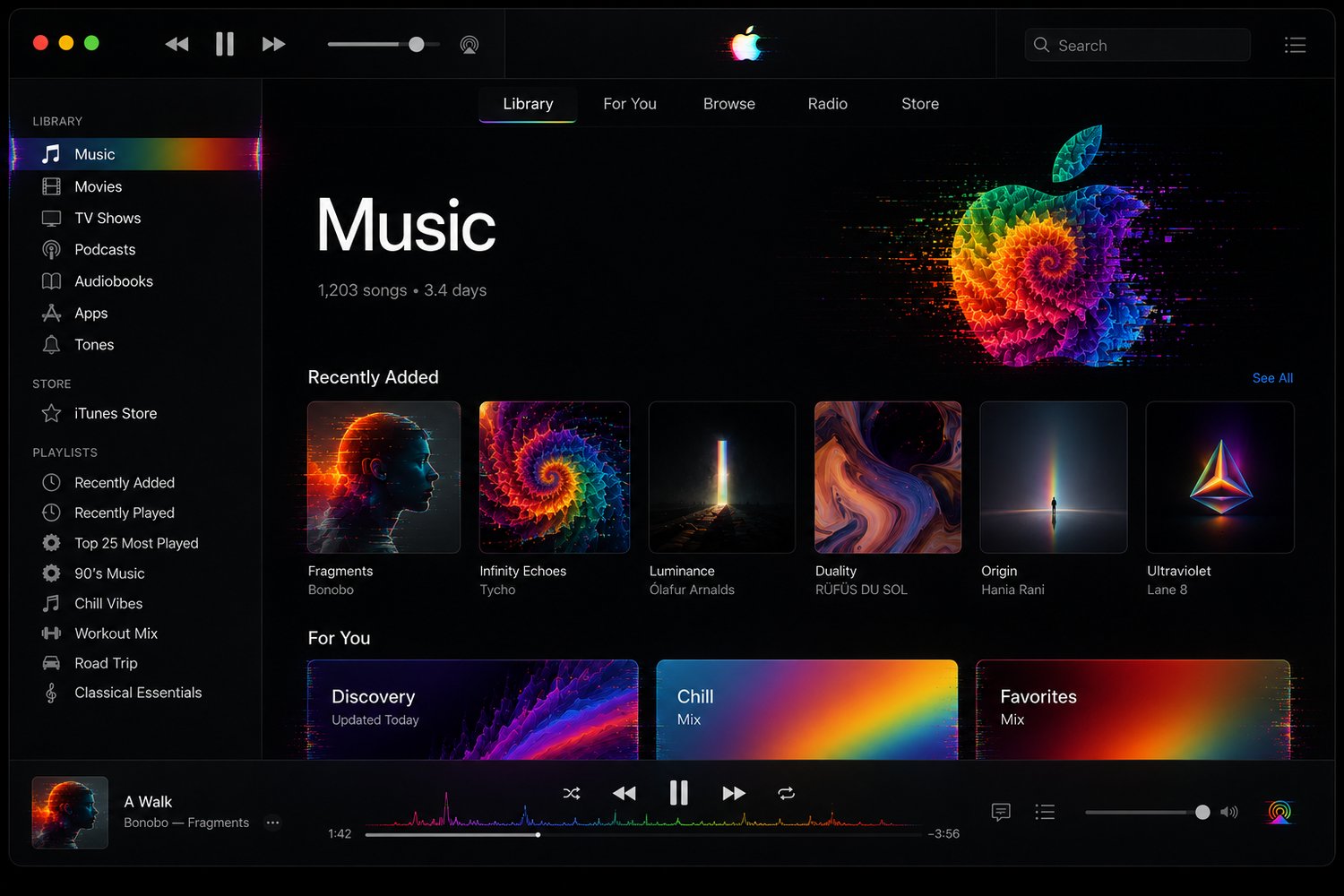This screenshot has height=896, width=1344.
Task: Click the song title "A Walk"
Action: click(x=148, y=802)
